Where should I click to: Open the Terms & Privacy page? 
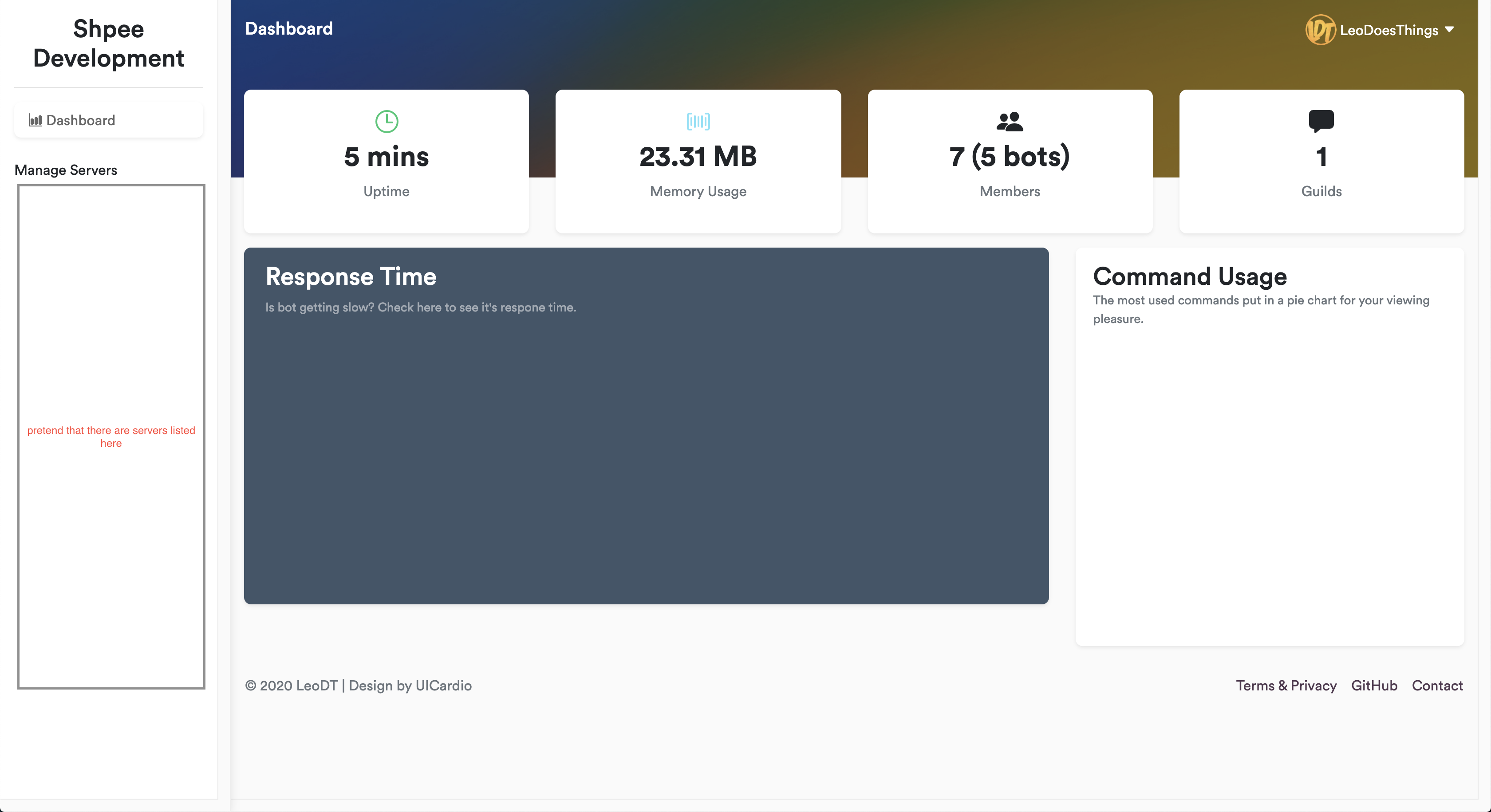1286,685
